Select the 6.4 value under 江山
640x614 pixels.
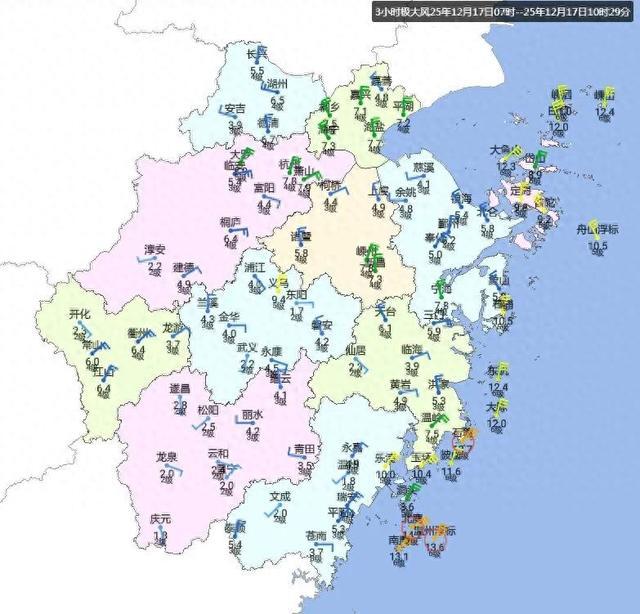pos(104,388)
